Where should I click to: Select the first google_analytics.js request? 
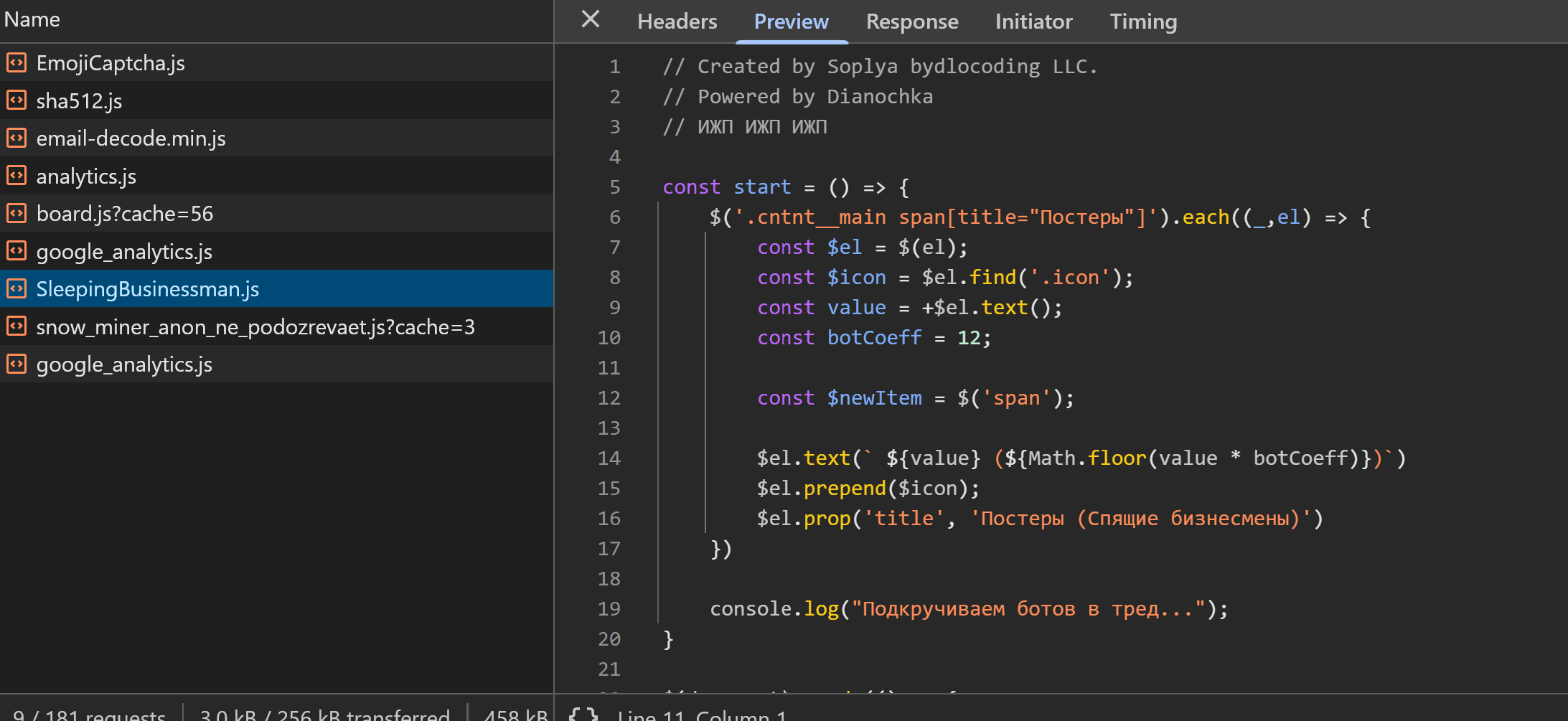(124, 252)
